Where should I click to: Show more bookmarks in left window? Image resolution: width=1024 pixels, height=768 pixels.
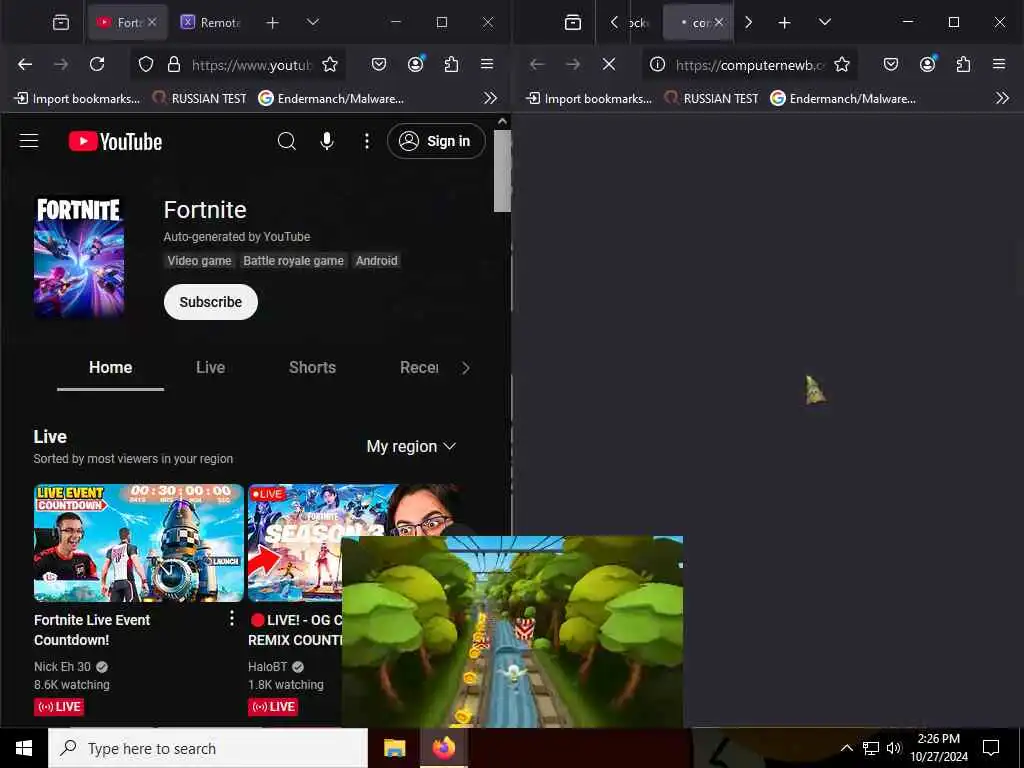(490, 99)
